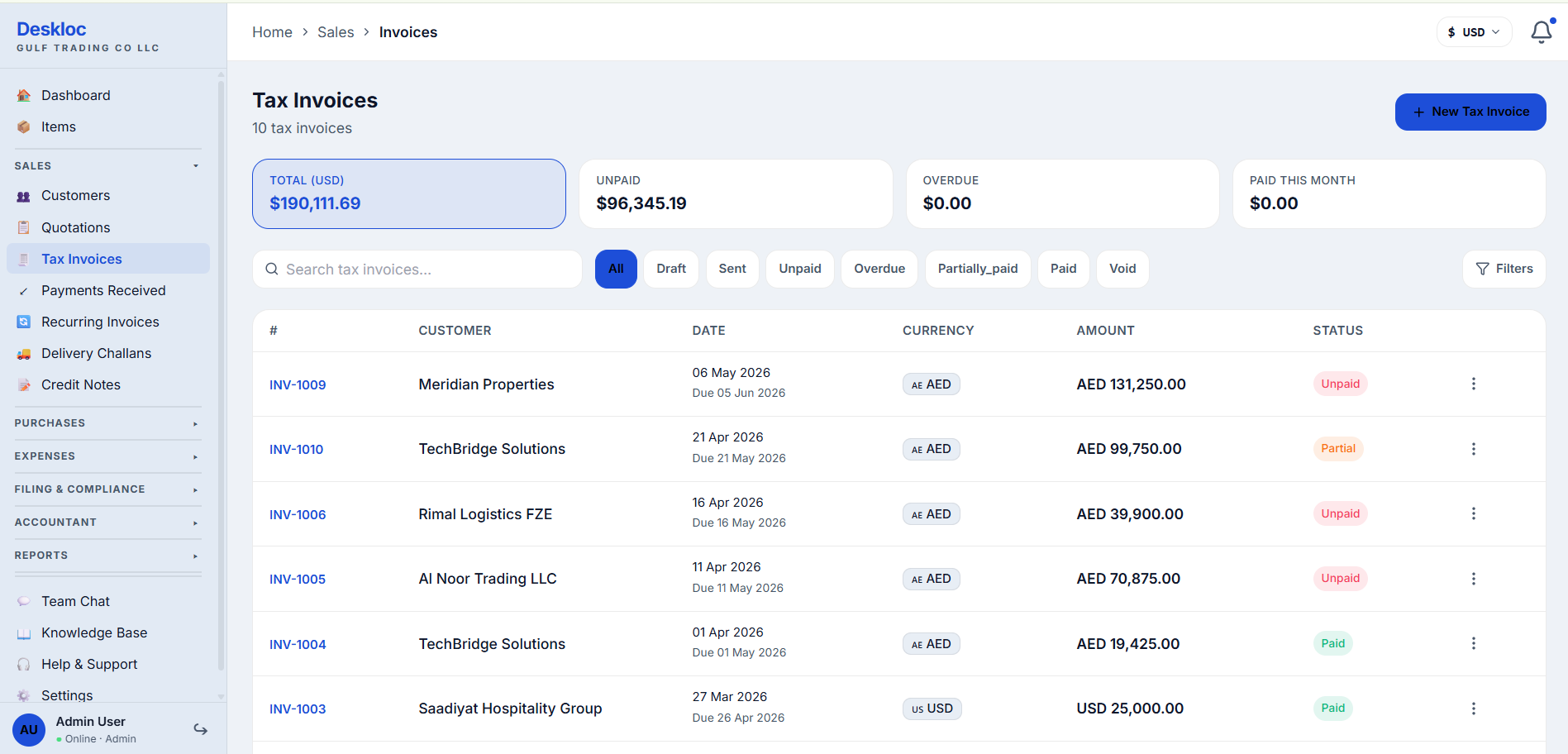Open invoice INV-1010
Screen dimensions: 1568x754
pyautogui.click(x=296, y=450)
